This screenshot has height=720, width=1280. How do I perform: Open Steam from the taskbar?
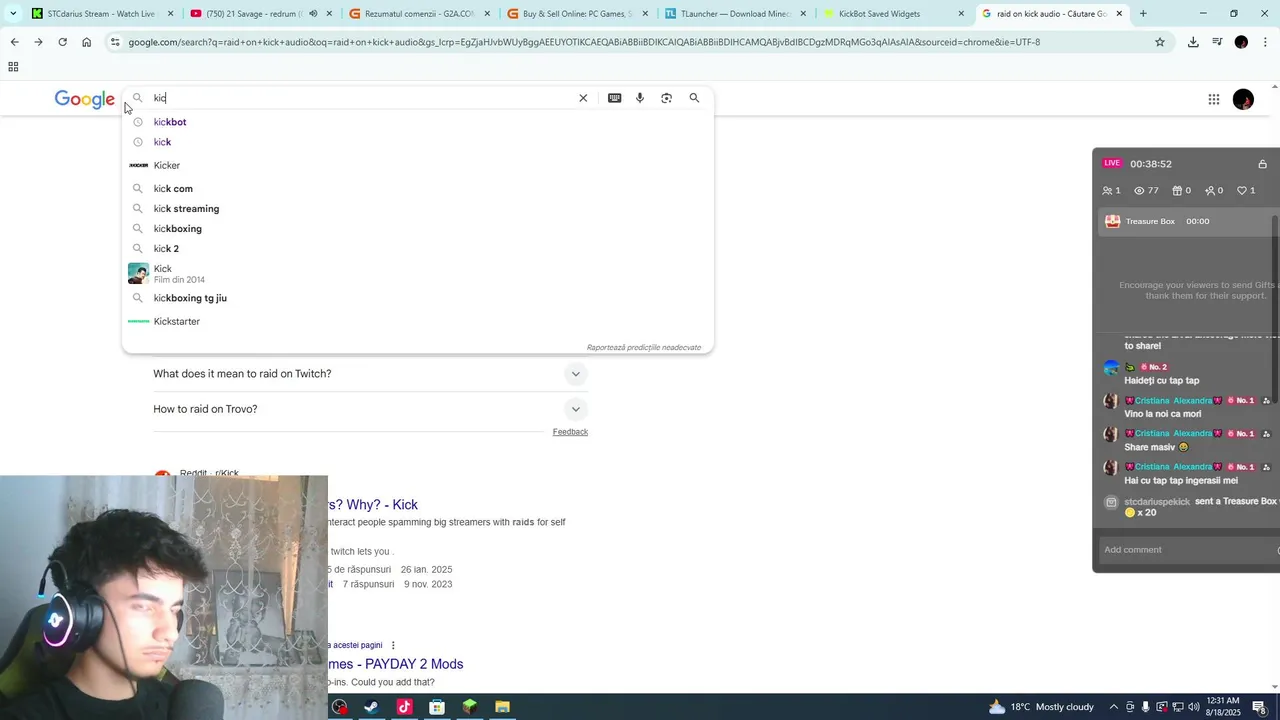click(x=371, y=707)
